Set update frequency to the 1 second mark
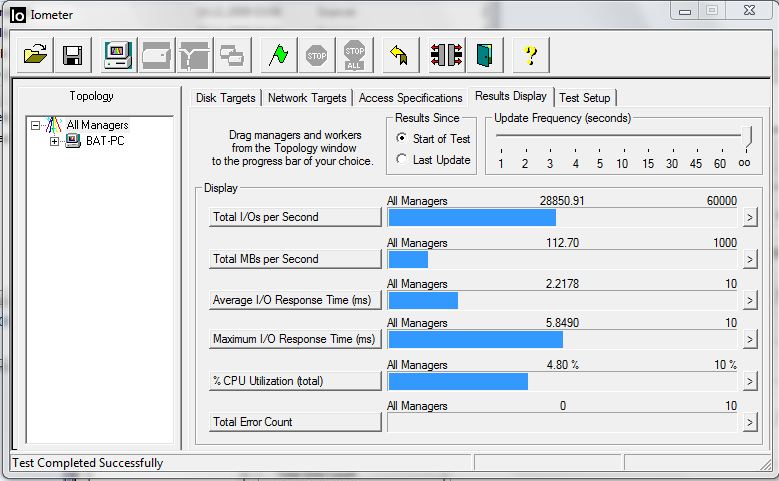Screen dimensions: 779x481 coord(501,163)
